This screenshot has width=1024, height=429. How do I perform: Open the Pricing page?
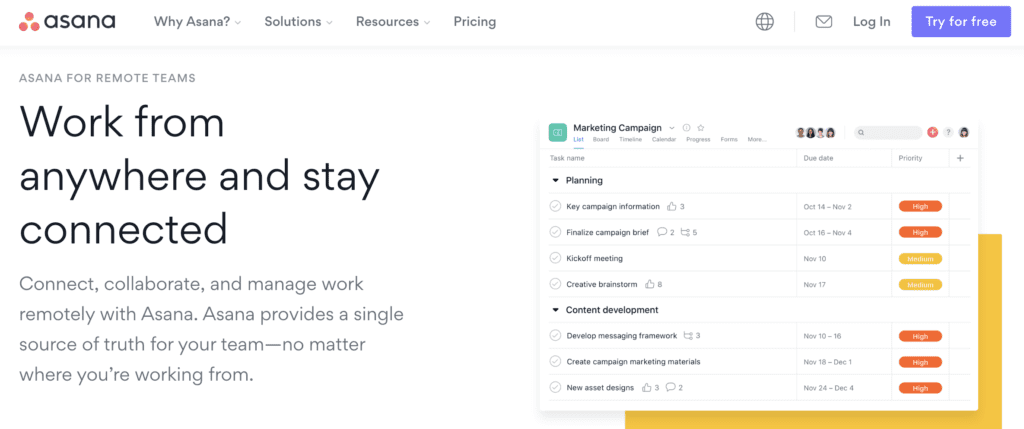pyautogui.click(x=475, y=22)
